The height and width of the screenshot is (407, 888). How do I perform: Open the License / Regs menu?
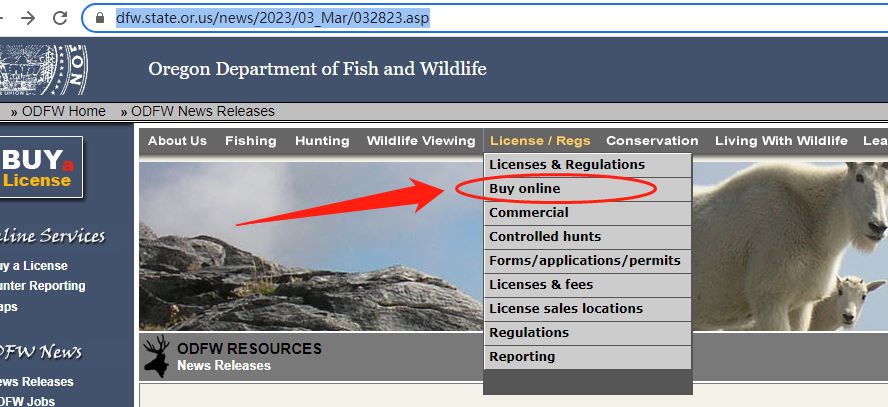540,141
